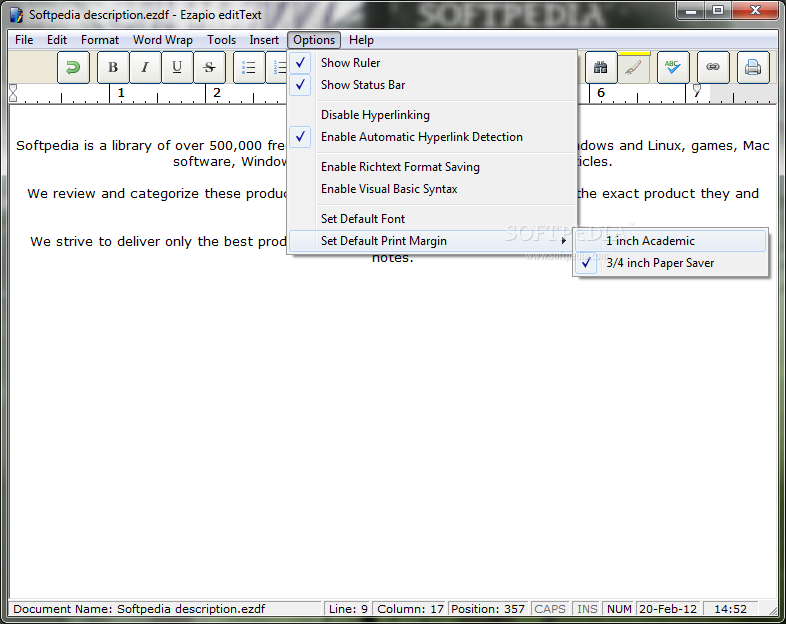
Task: Click the Ezapio editText title bar icon
Action: coord(17,15)
